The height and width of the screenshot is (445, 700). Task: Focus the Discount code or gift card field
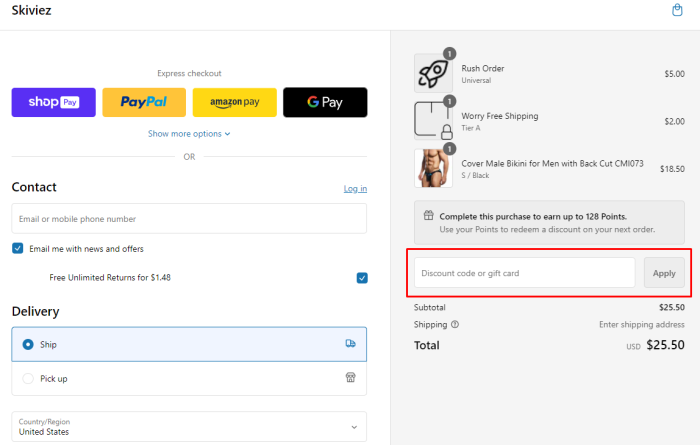click(x=525, y=273)
